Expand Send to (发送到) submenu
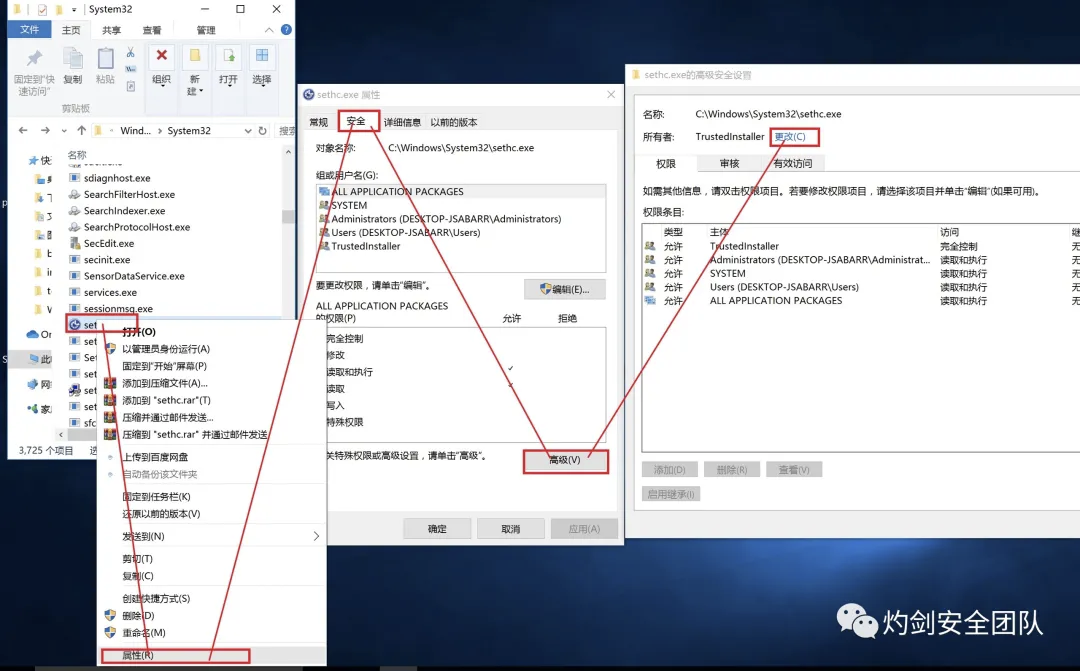1080x671 pixels. pos(212,536)
